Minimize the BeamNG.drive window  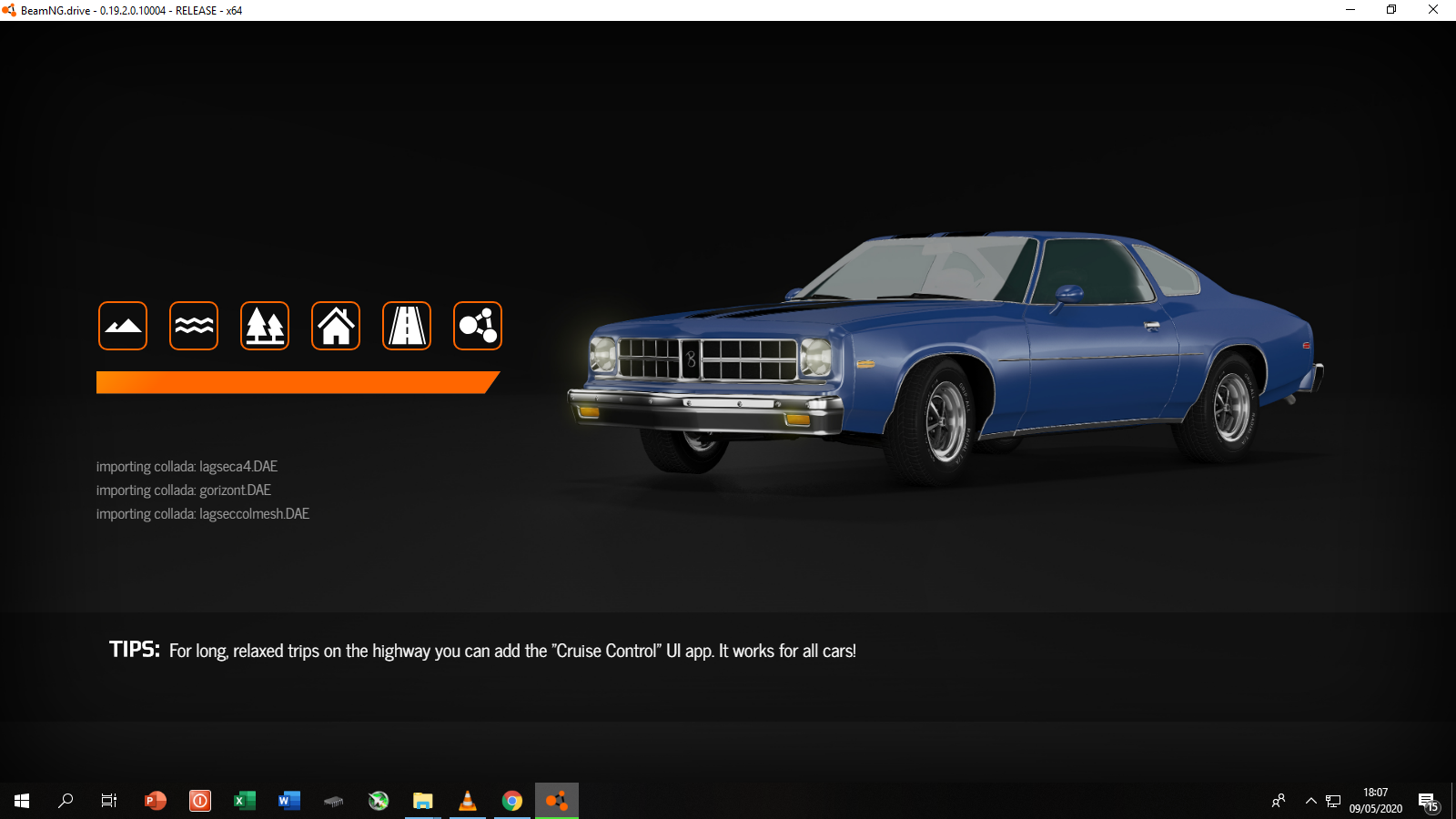click(x=1350, y=10)
